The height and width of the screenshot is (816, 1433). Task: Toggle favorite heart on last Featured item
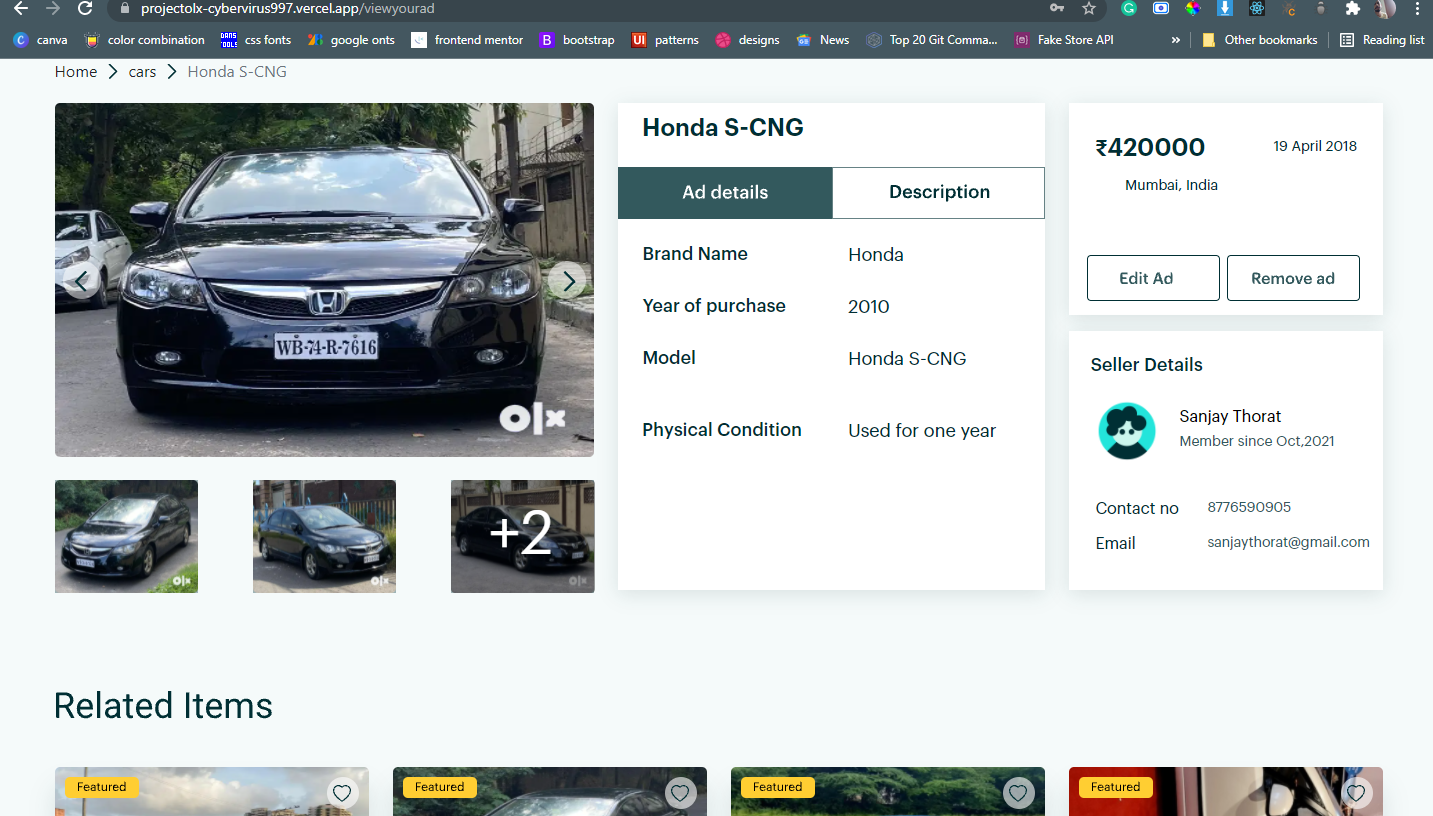1356,792
